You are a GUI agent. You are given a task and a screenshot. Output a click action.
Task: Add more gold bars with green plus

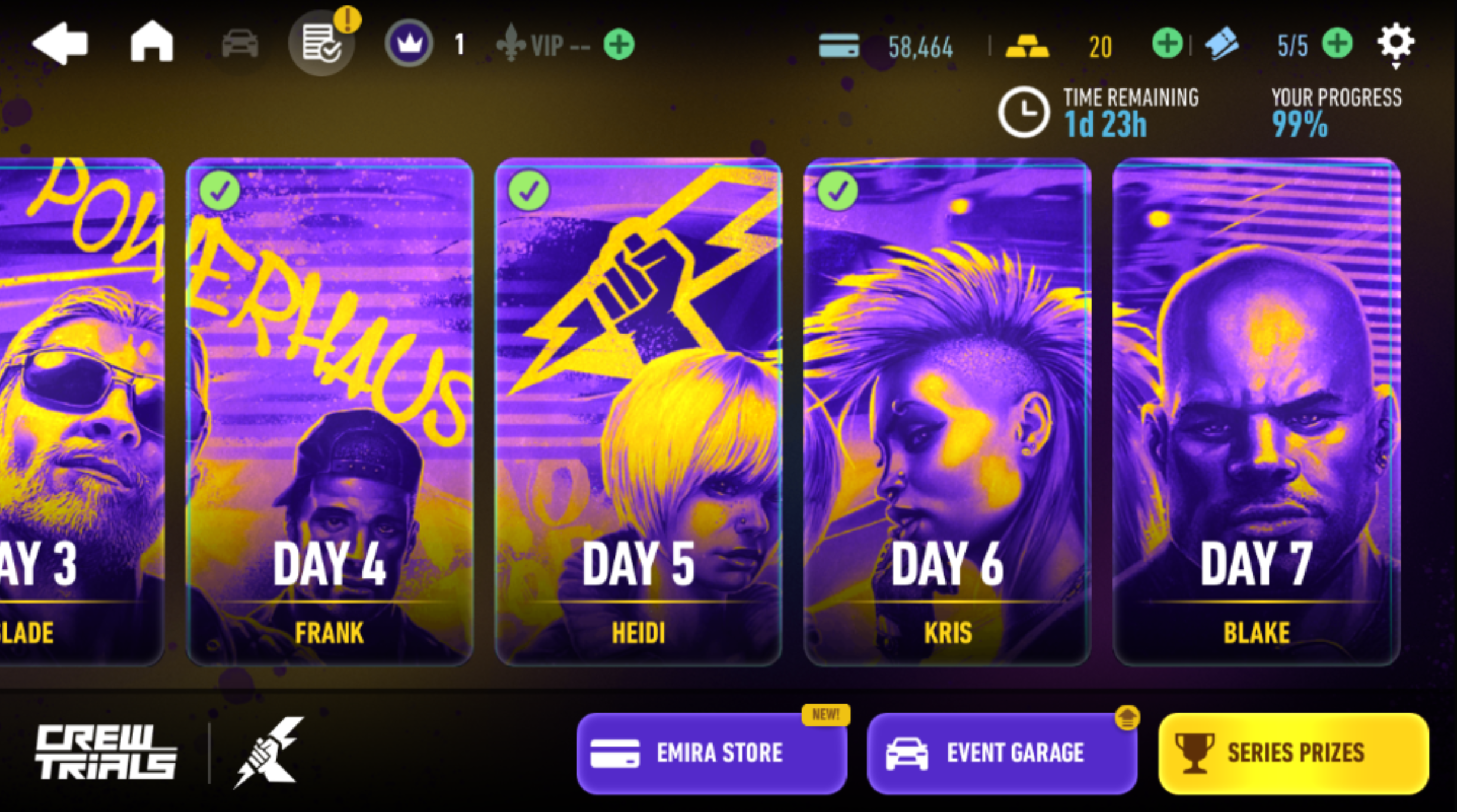1167,44
